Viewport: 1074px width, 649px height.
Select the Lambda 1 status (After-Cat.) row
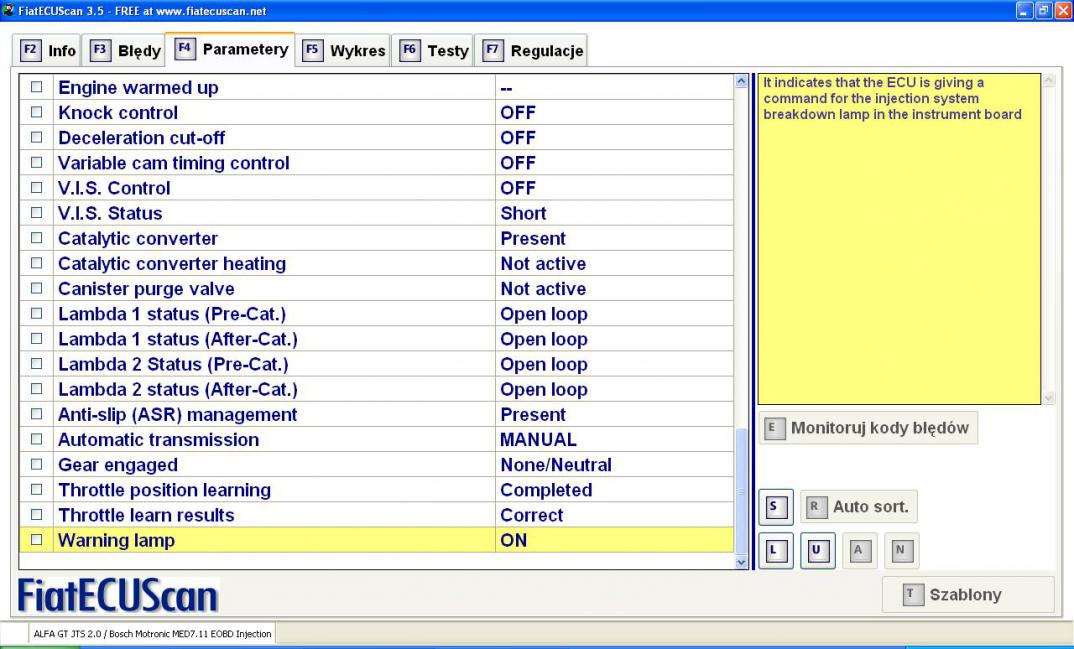(376, 339)
